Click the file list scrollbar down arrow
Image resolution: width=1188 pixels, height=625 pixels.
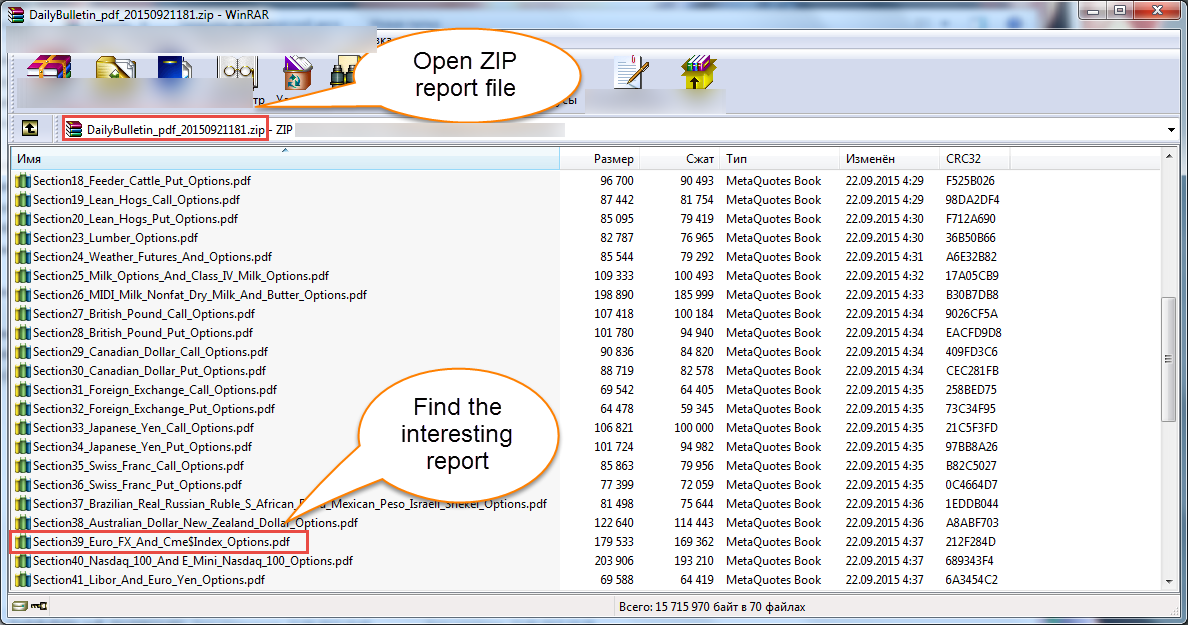[x=1169, y=582]
